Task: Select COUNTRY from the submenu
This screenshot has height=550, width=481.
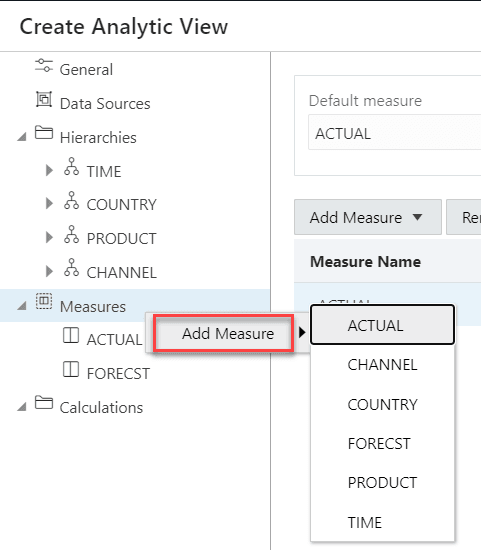Action: click(382, 404)
